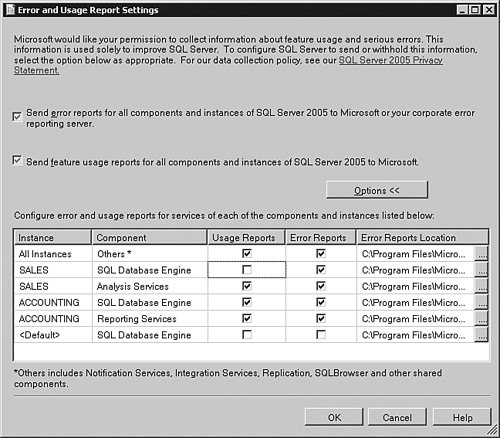Click browse button for All Instances location
This screenshot has width=500, height=438.
[481, 254]
